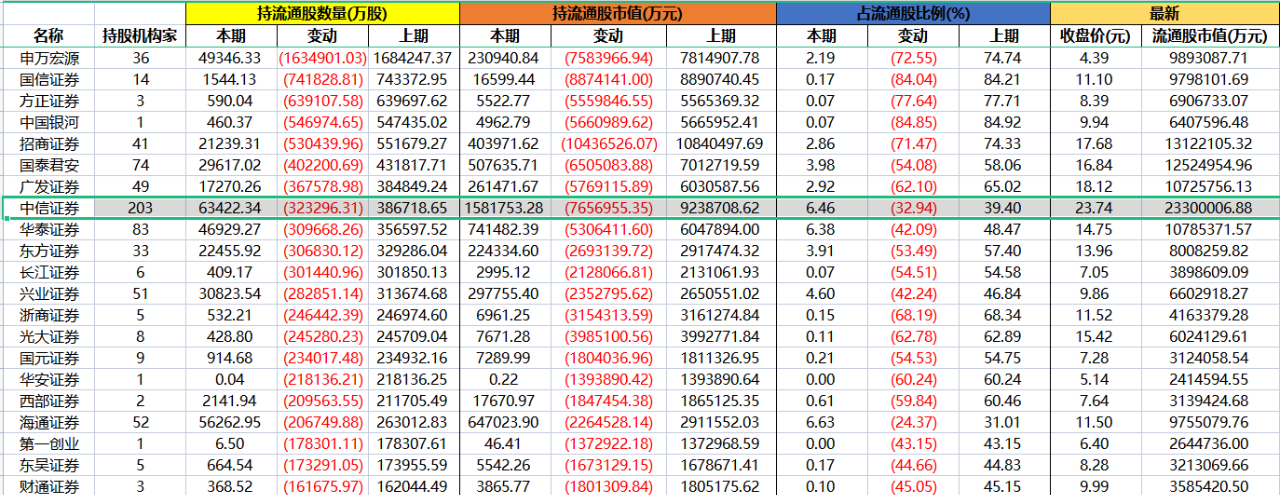Click the 313674.68 cell in 兴业证券 row
This screenshot has width=1280, height=495.
pos(414,293)
